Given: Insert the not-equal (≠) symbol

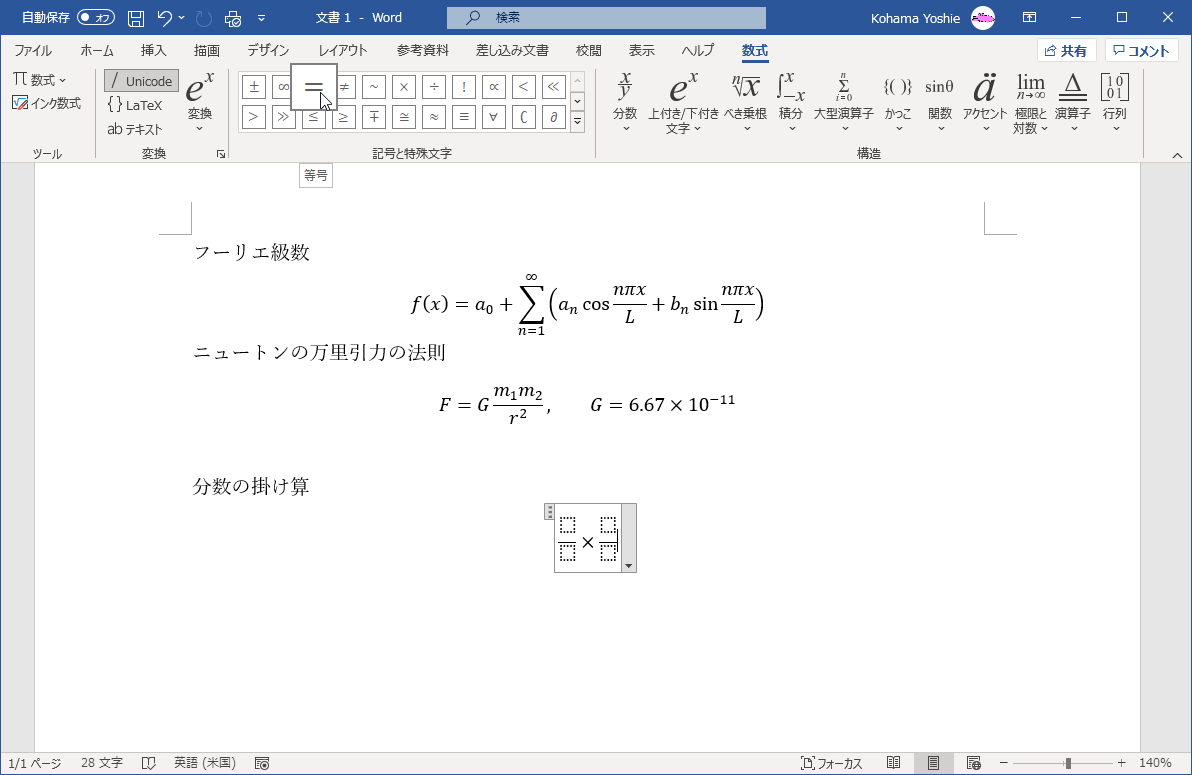Looking at the screenshot, I should point(344,87).
